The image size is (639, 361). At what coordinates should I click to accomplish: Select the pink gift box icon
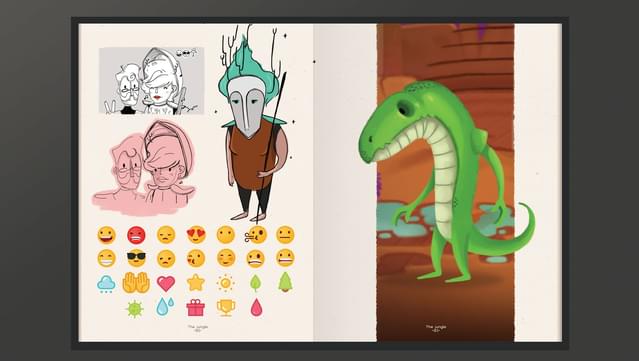point(196,308)
